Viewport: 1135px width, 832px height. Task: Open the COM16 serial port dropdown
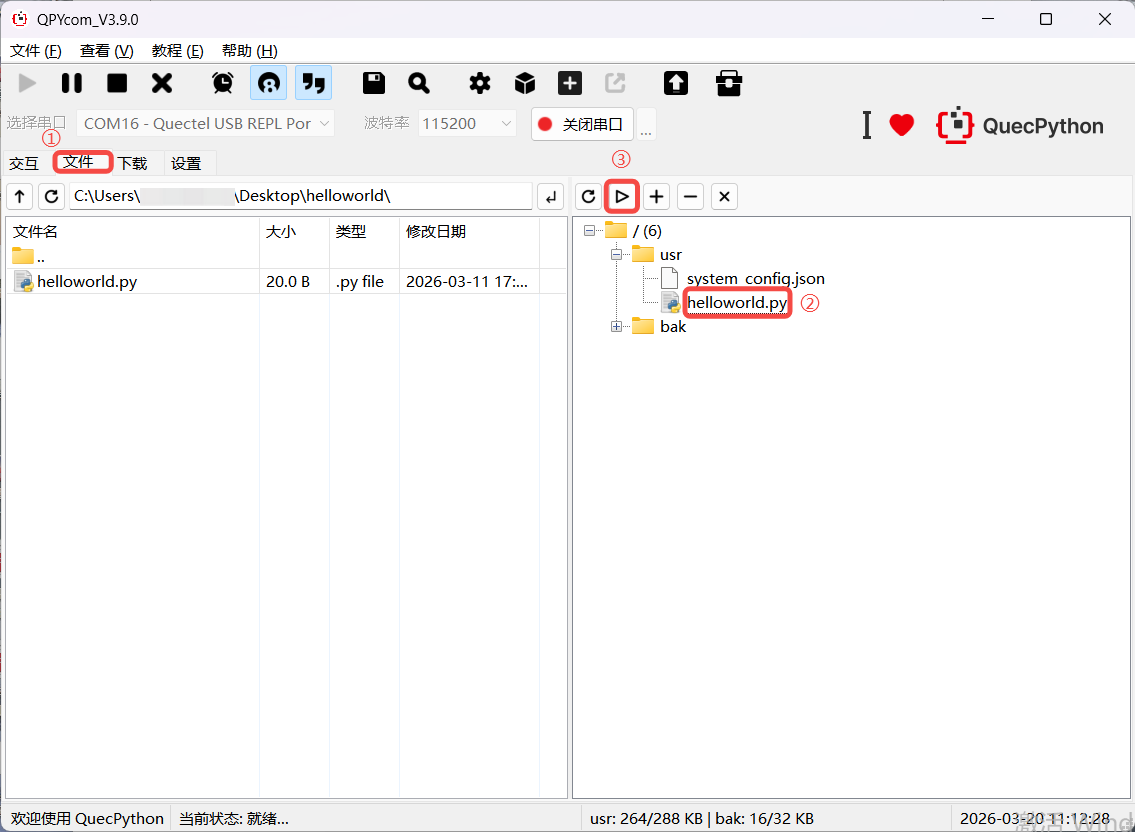click(x=205, y=124)
